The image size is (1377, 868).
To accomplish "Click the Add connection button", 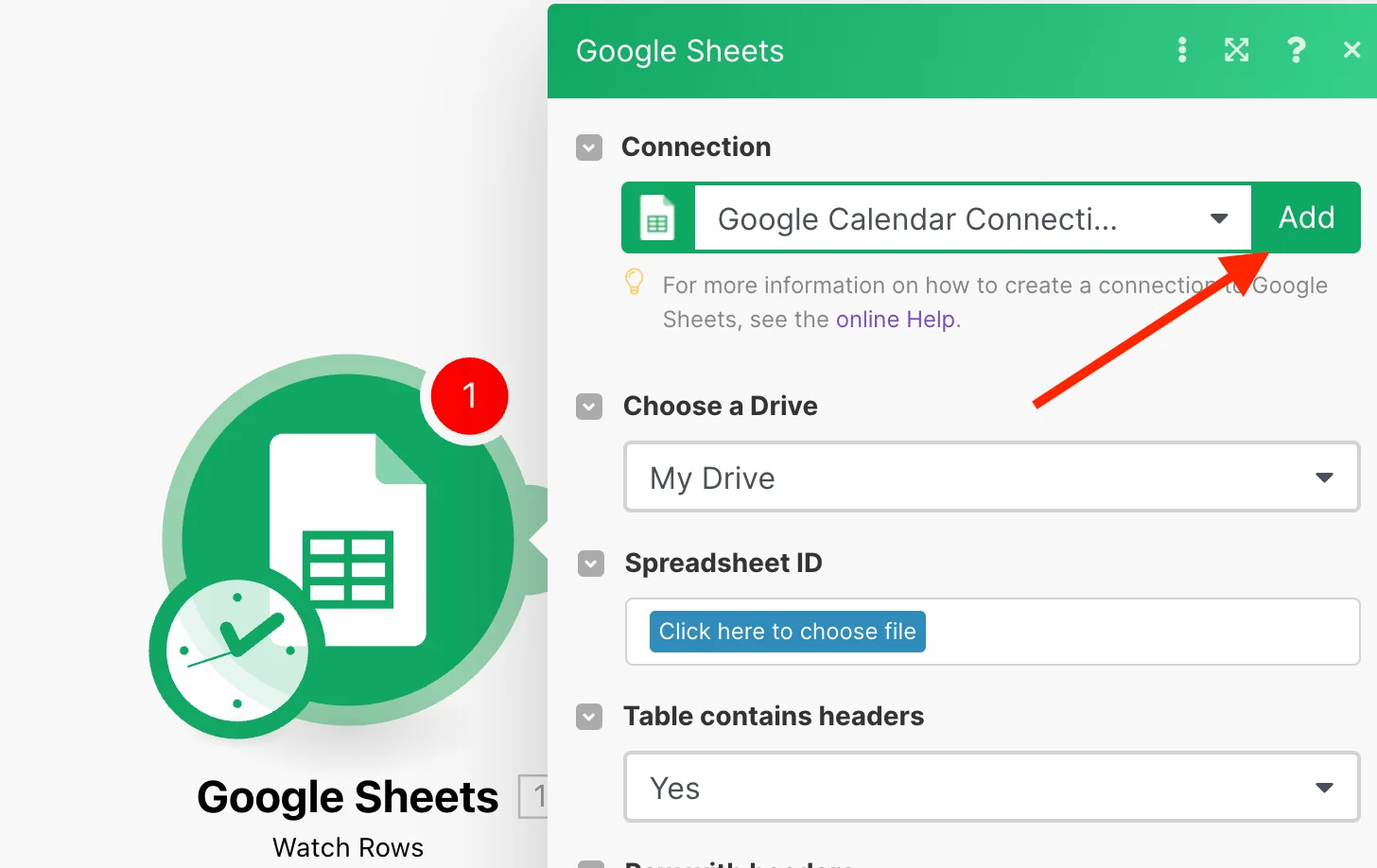I will click(x=1306, y=217).
